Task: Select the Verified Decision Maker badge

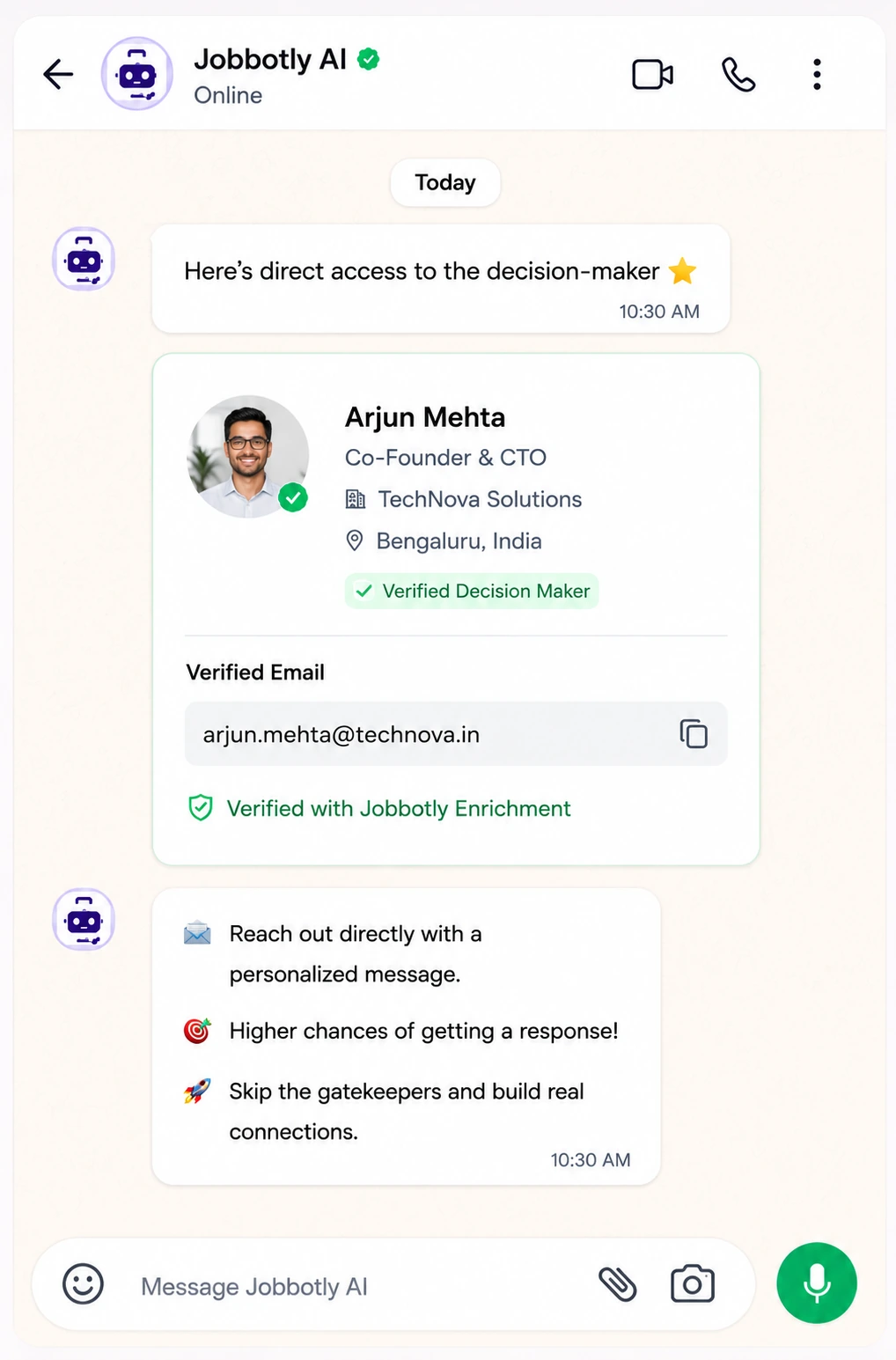Action: (472, 591)
